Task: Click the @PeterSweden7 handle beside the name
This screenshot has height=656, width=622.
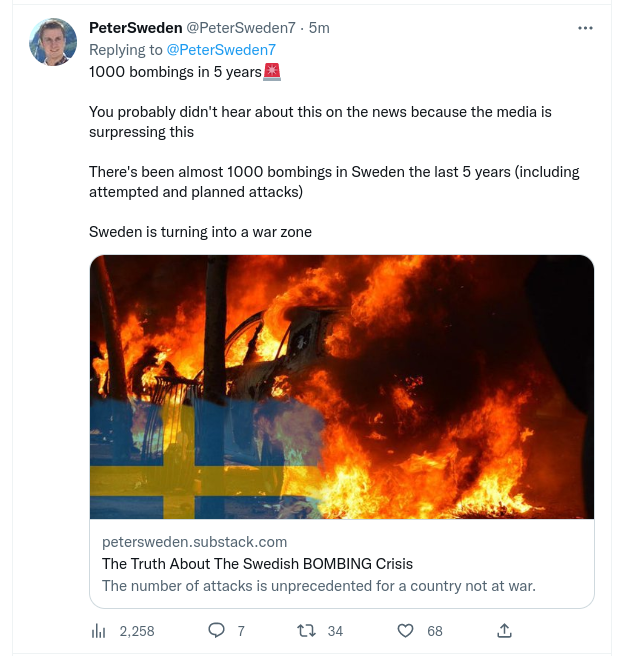Action: pos(243,28)
